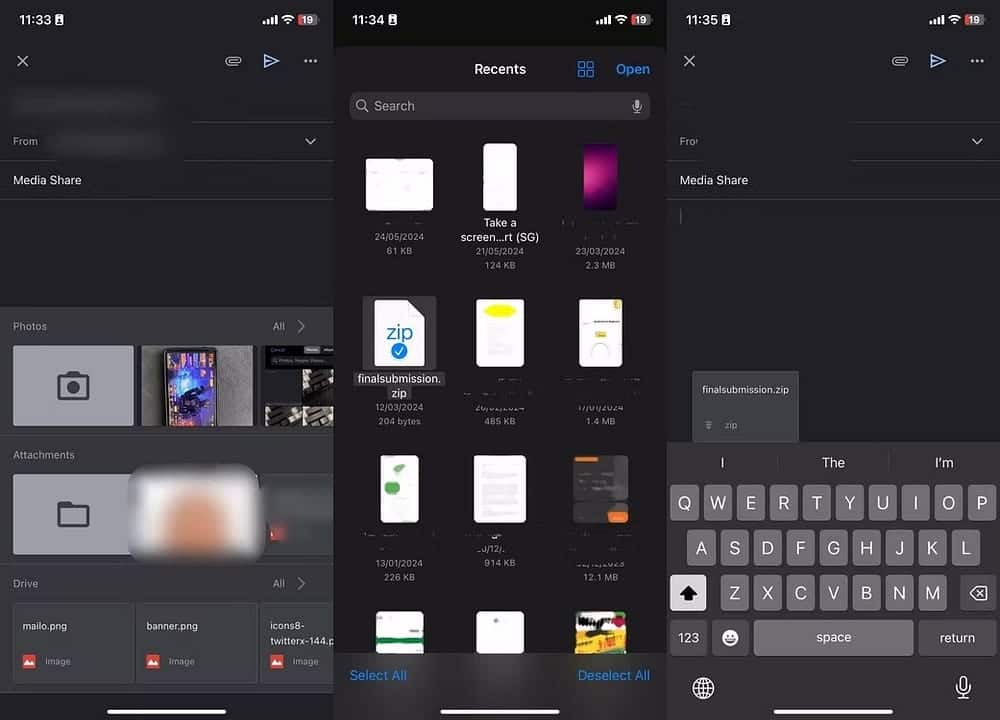Choose the keyboard suggestion "I'm"
The height and width of the screenshot is (720, 1000).
944,462
